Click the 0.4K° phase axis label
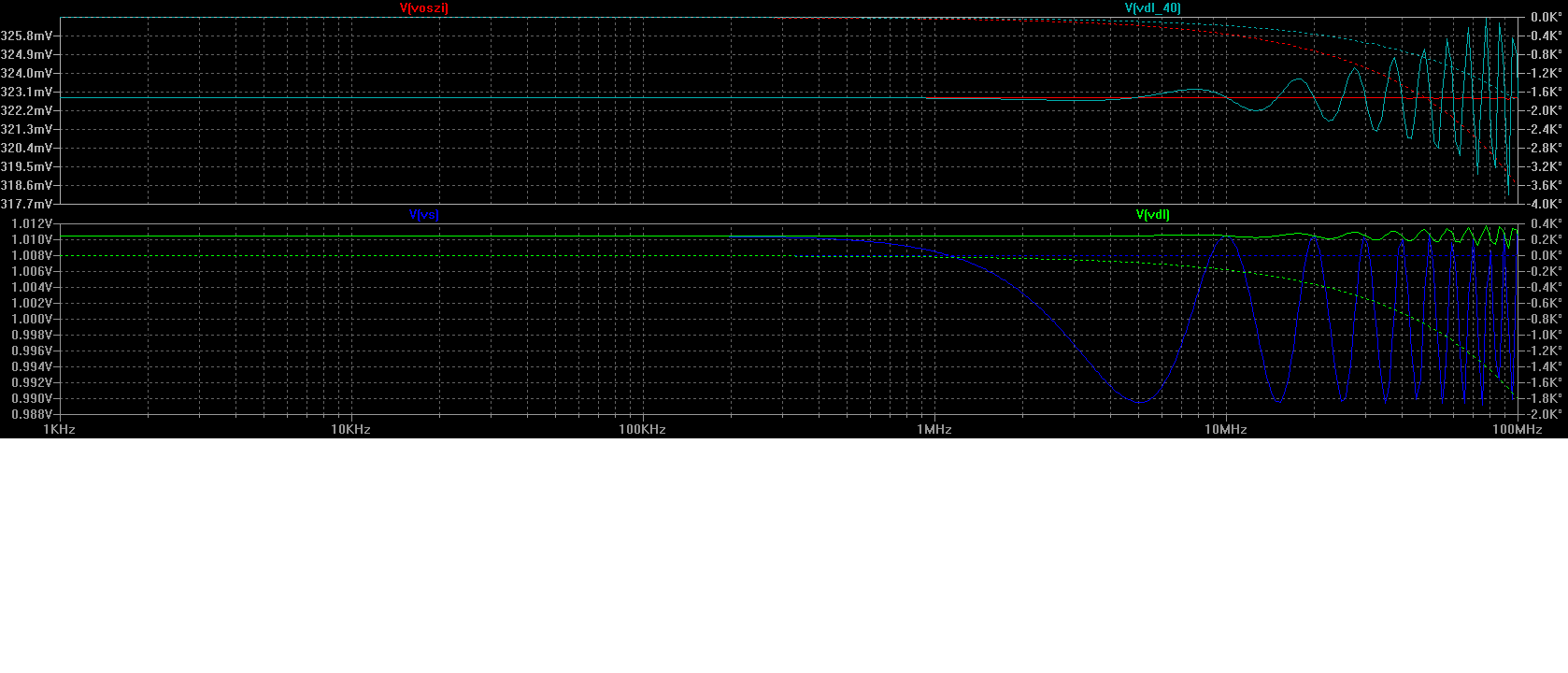 pos(1547,223)
